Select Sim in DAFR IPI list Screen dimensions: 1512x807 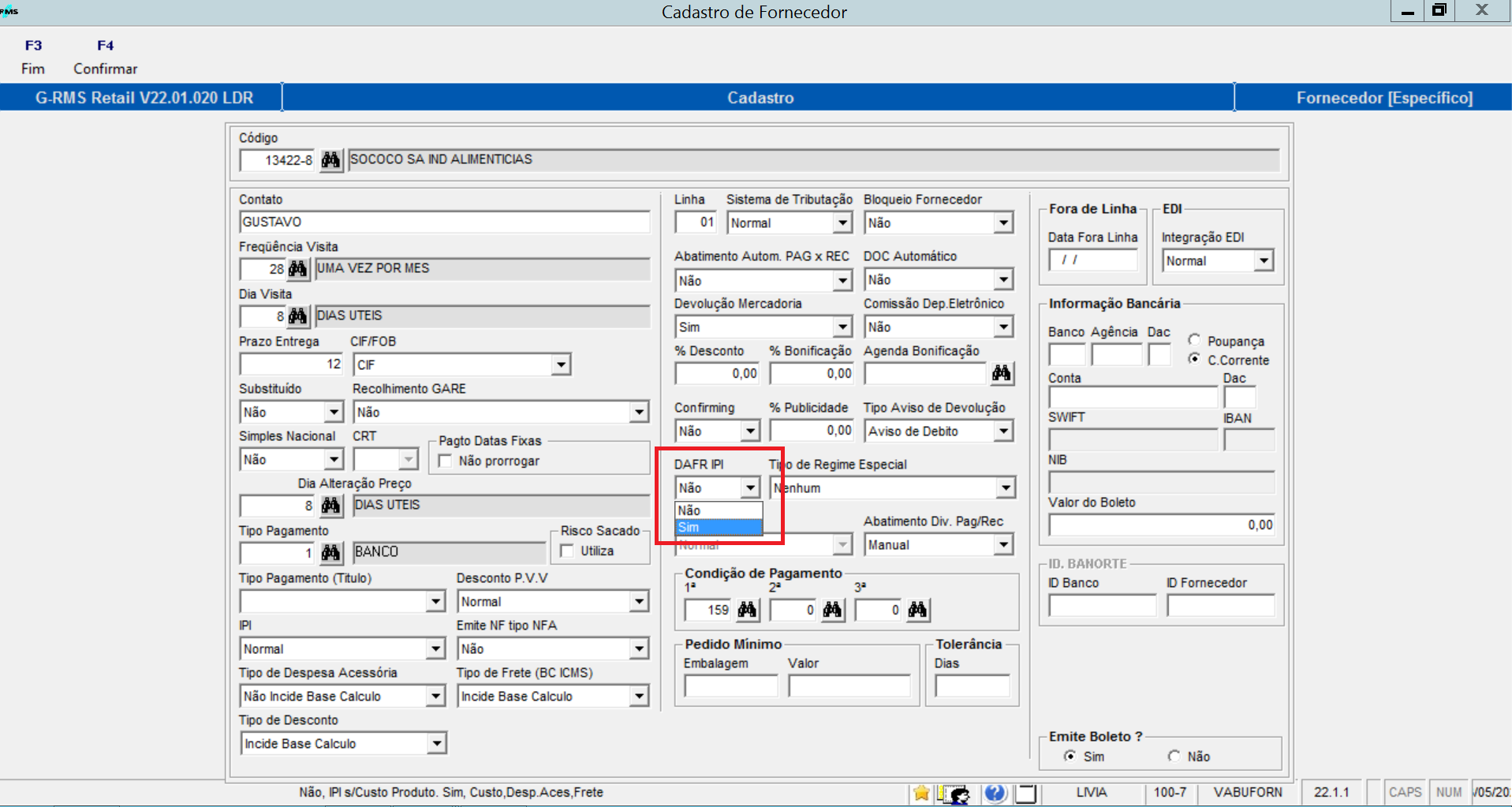(719, 528)
